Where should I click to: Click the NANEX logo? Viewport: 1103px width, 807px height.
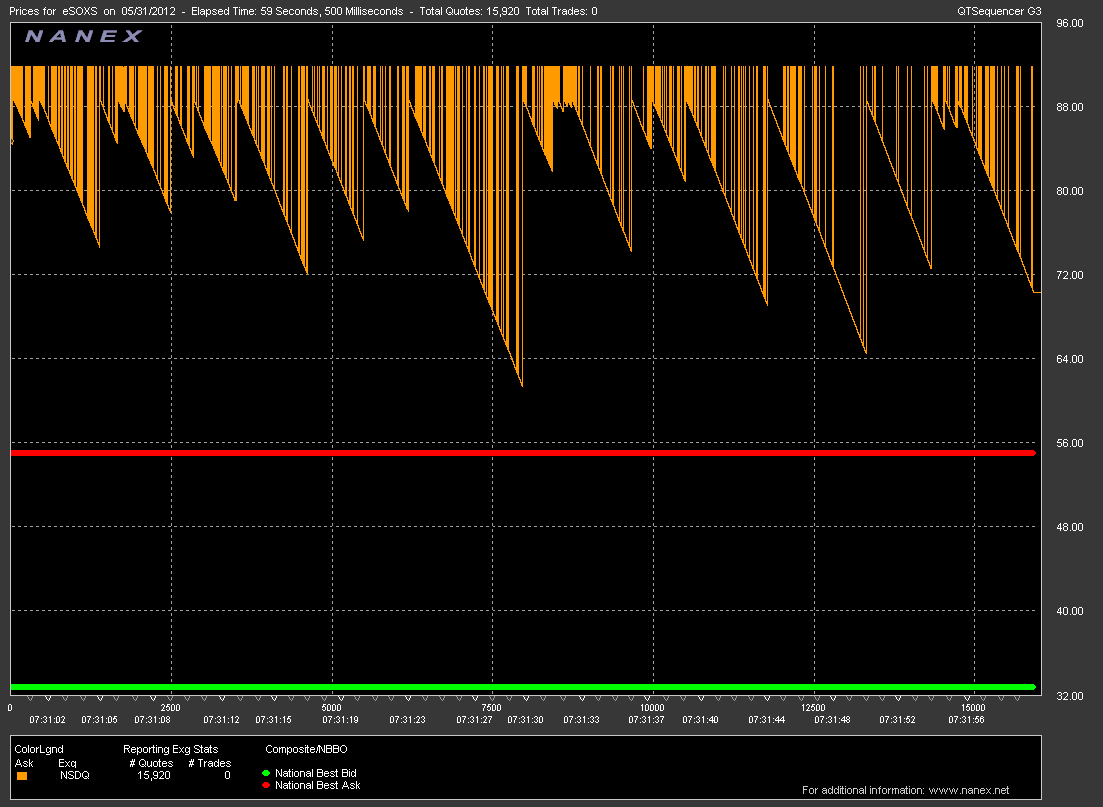click(83, 37)
